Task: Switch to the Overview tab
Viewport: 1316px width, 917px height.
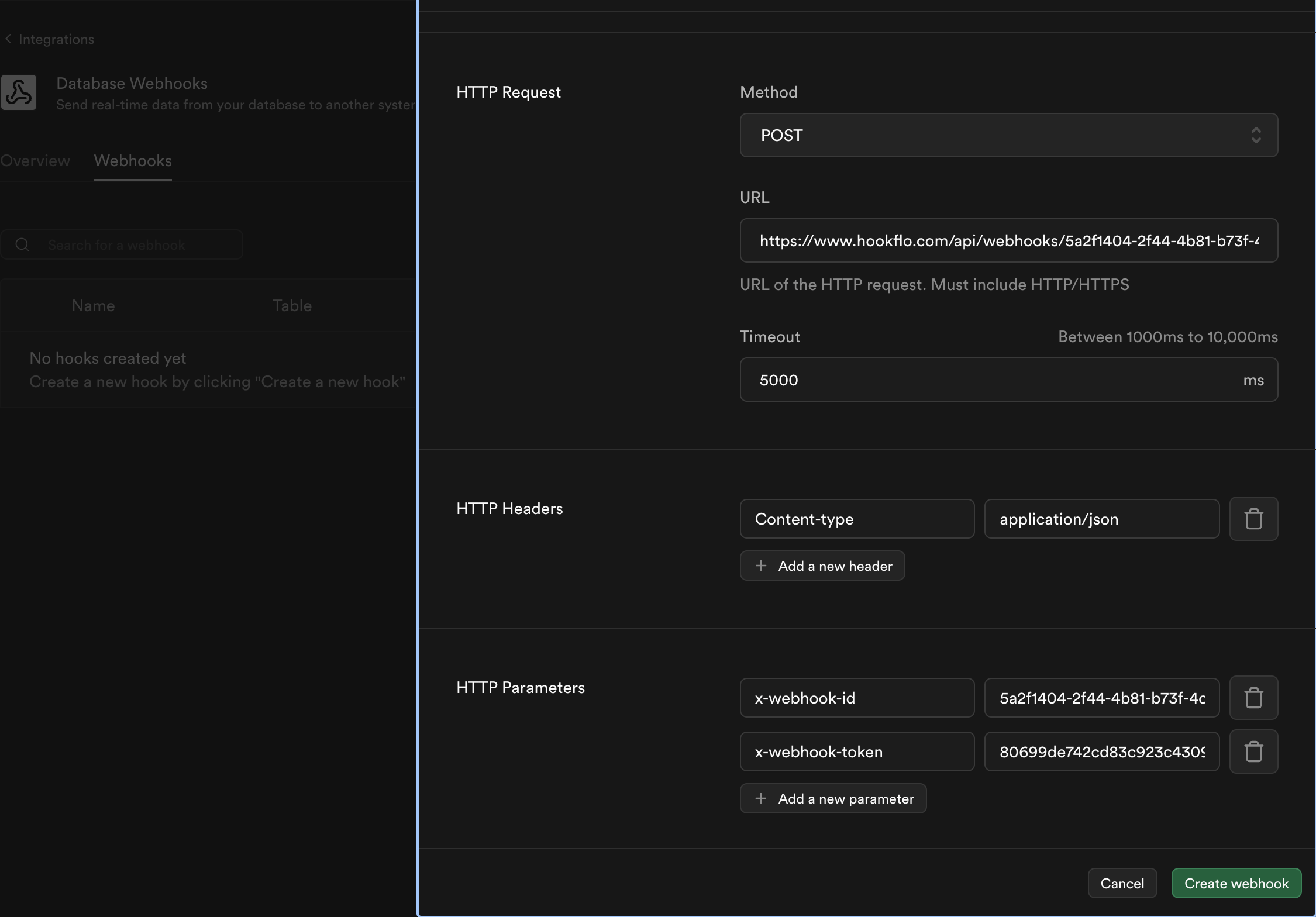Action: click(35, 161)
